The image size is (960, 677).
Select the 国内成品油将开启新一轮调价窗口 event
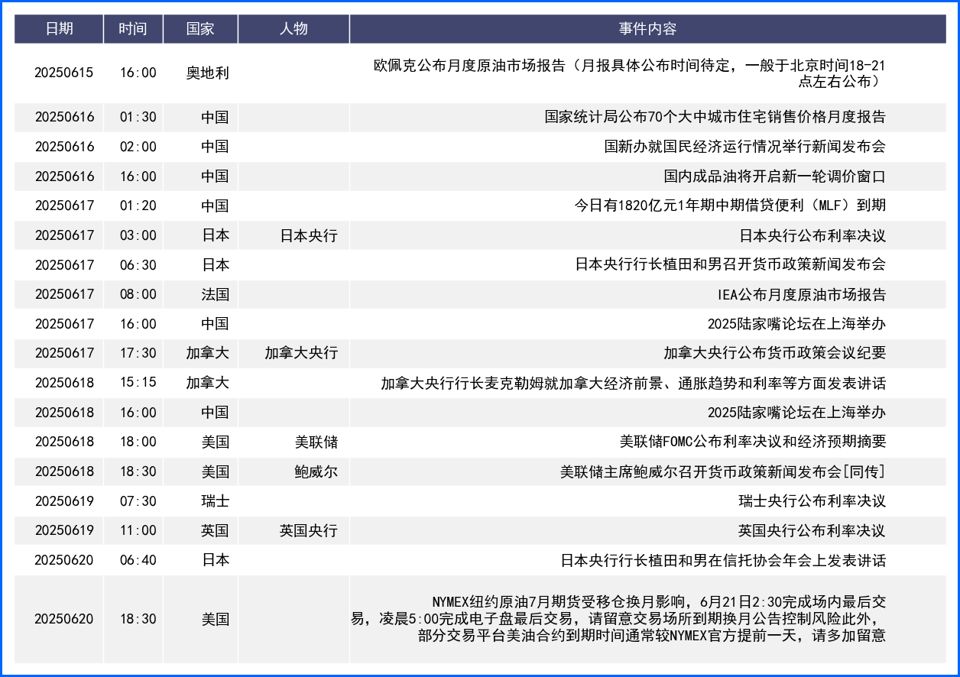[x=774, y=176]
